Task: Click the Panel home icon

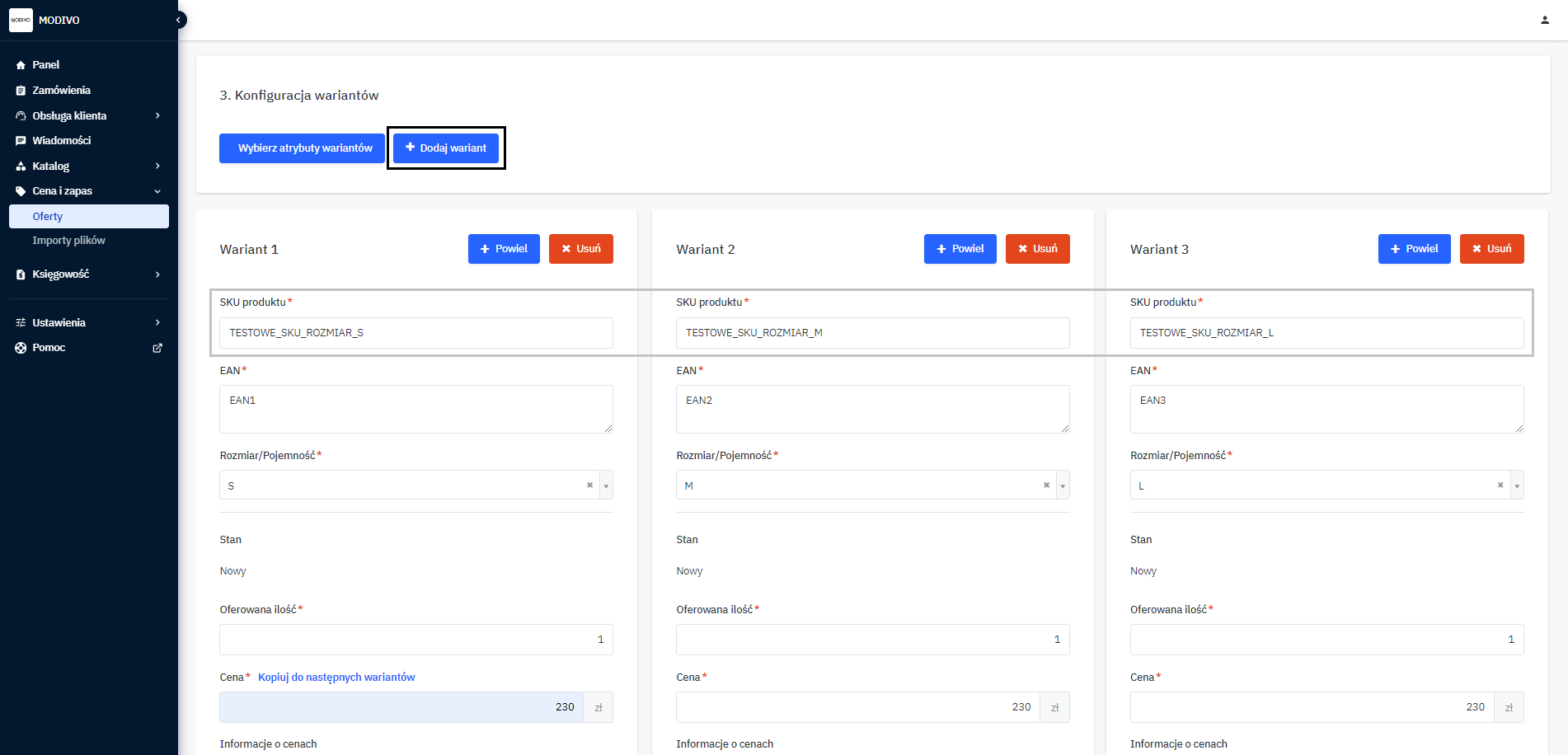Action: 21,65
